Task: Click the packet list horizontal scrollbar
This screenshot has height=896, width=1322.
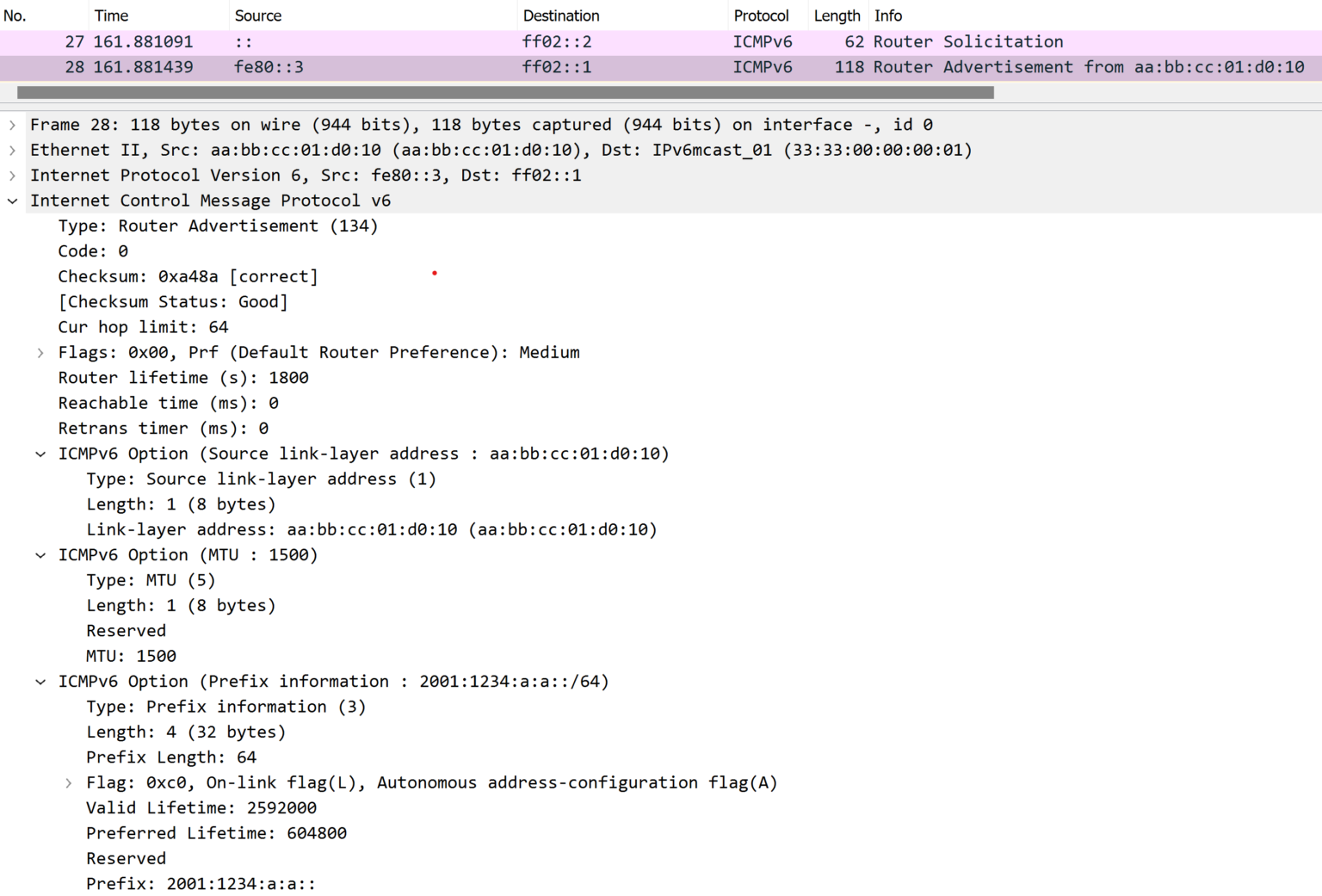Action: coord(505,92)
